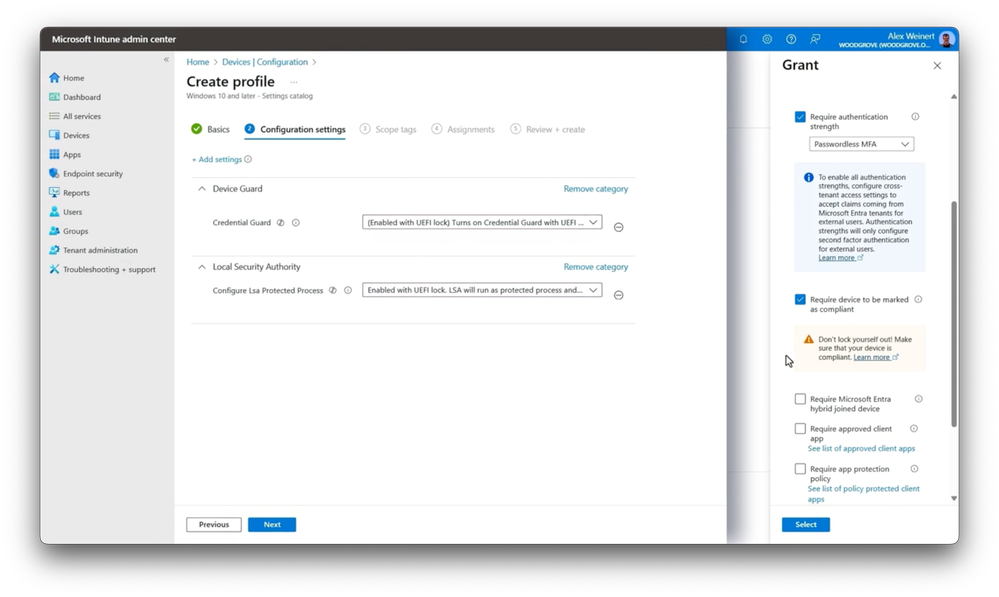Remove the Credential Guard setting
This screenshot has height=597, width=999.
pyautogui.click(x=618, y=227)
